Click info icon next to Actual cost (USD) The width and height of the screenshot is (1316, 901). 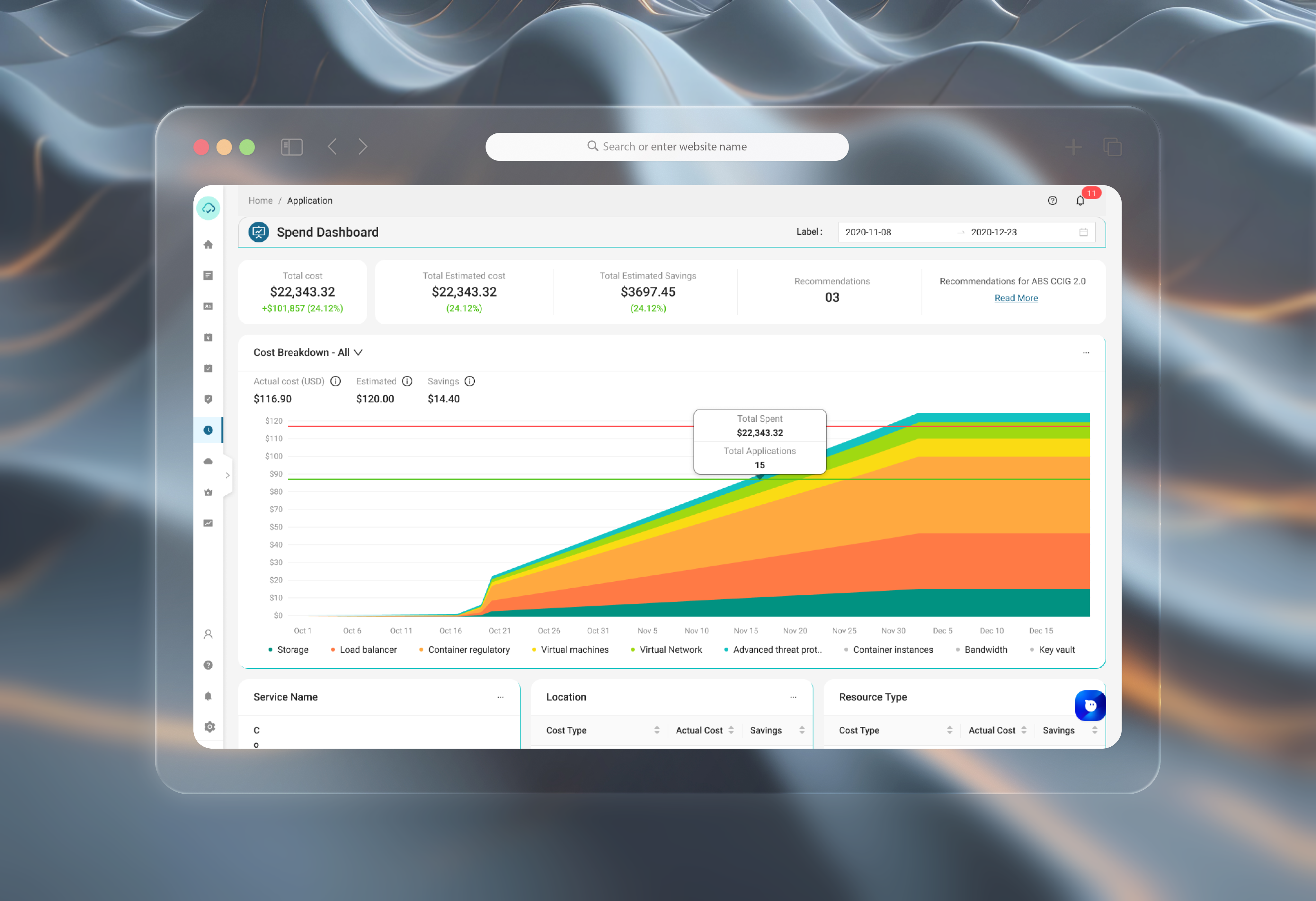336,381
